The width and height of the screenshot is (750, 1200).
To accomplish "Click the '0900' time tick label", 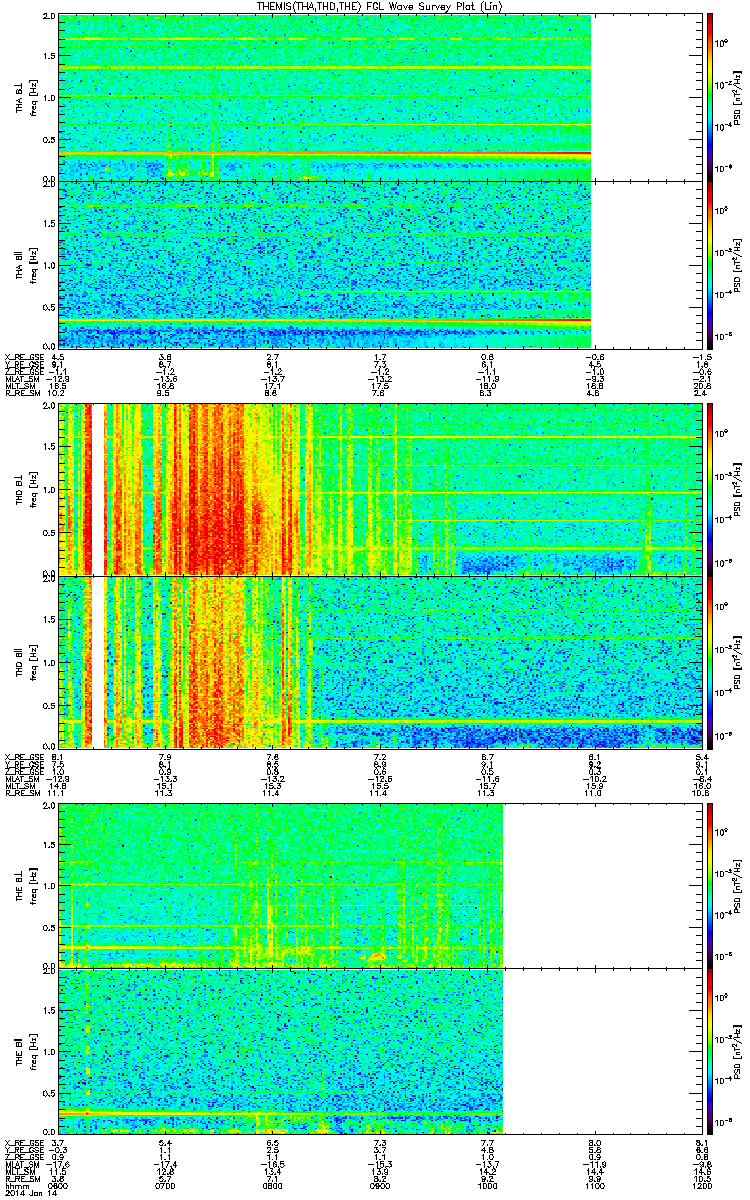I will (x=380, y=1186).
